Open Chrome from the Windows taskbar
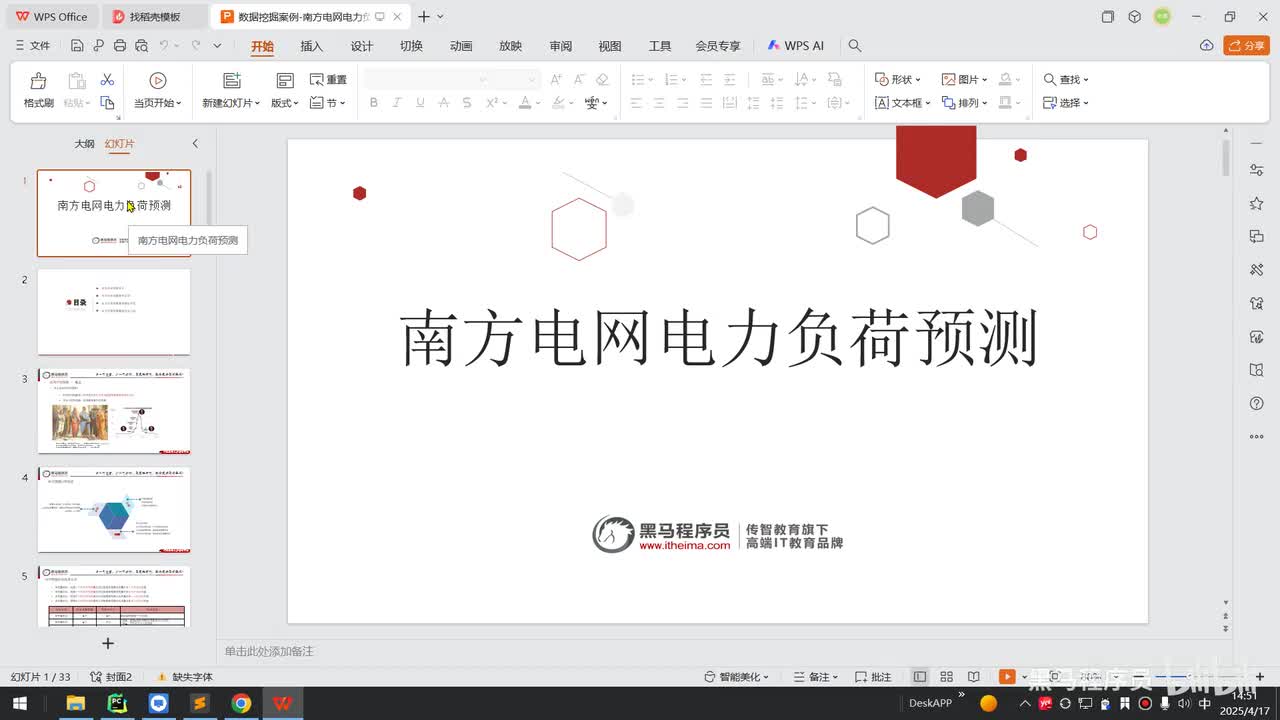This screenshot has height=720, width=1280. pos(241,703)
